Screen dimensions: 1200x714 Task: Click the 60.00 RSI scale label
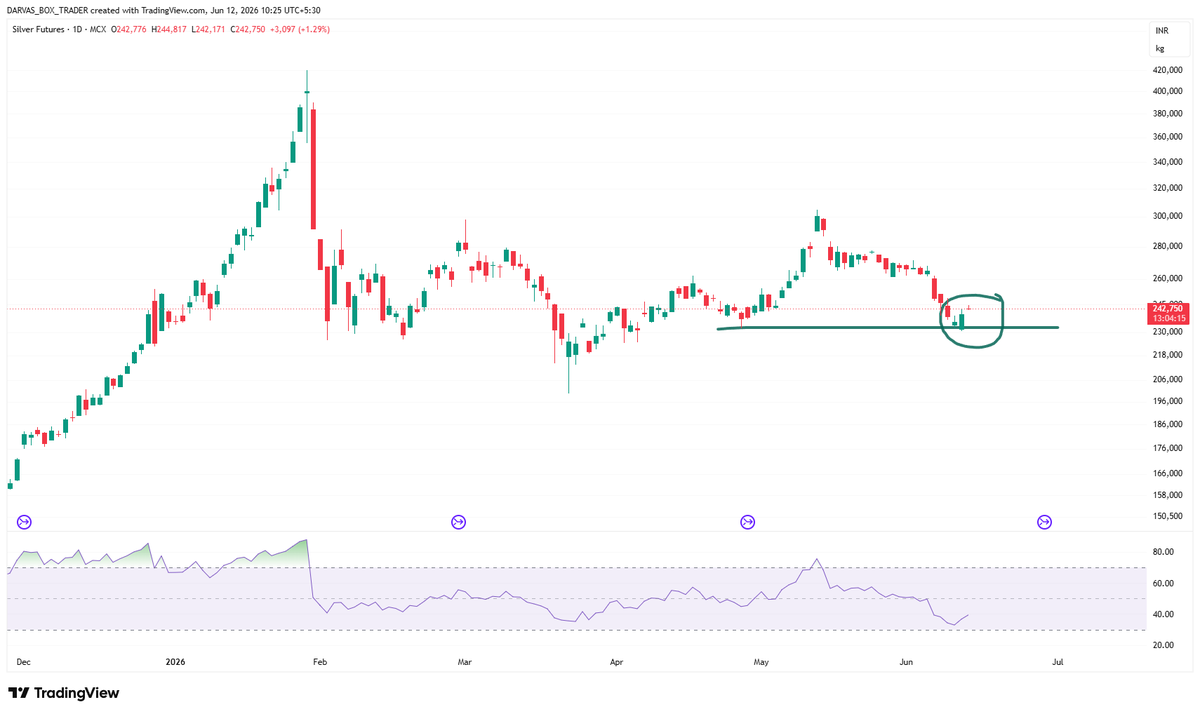click(x=1163, y=583)
